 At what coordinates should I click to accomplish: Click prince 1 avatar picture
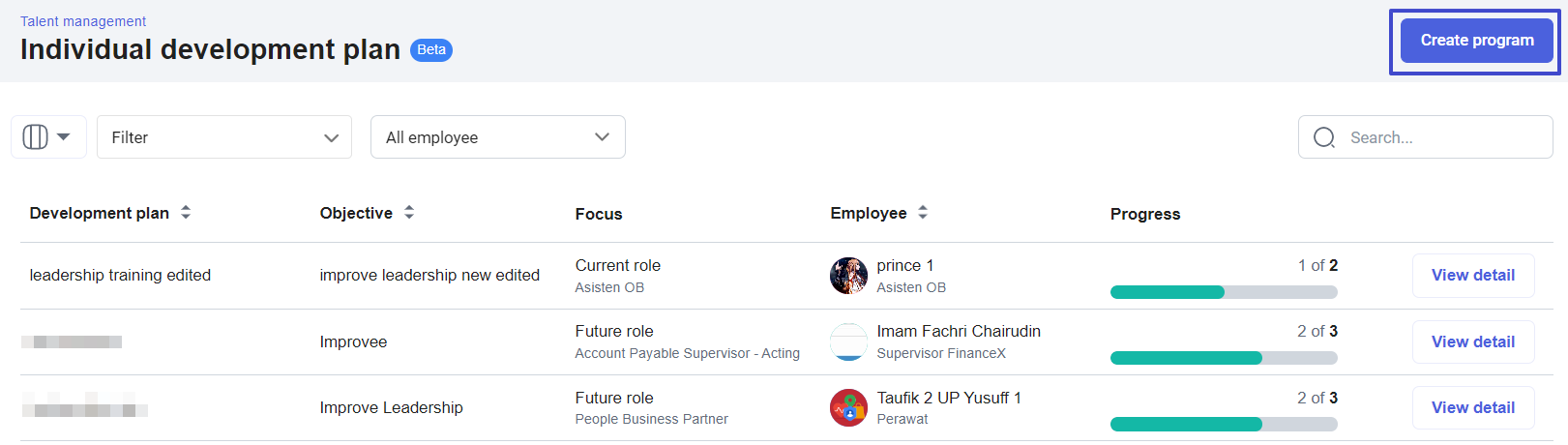(848, 276)
